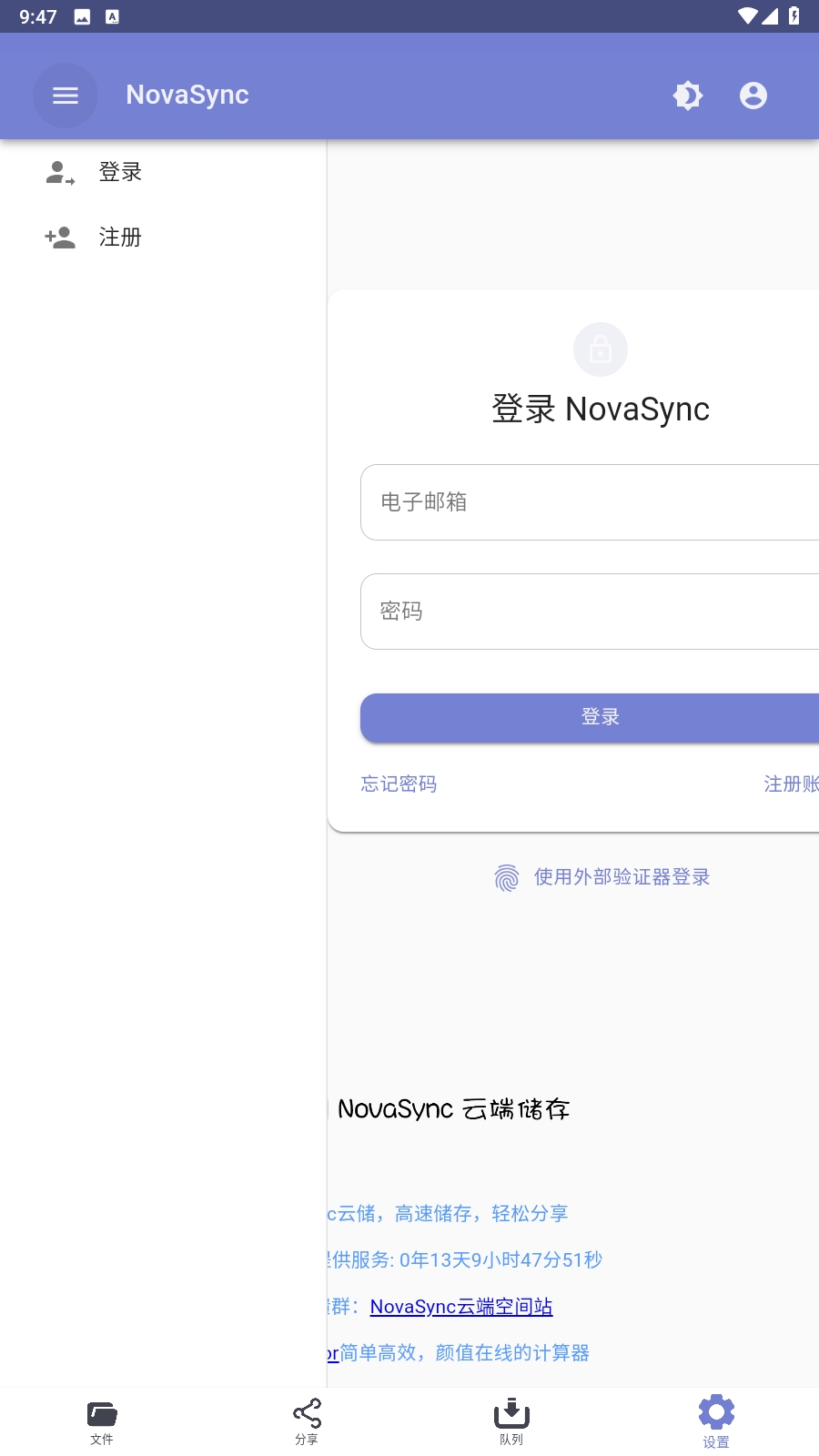Viewport: 819px width, 1456px height.
Task: Open the account profile icon
Action: click(753, 96)
